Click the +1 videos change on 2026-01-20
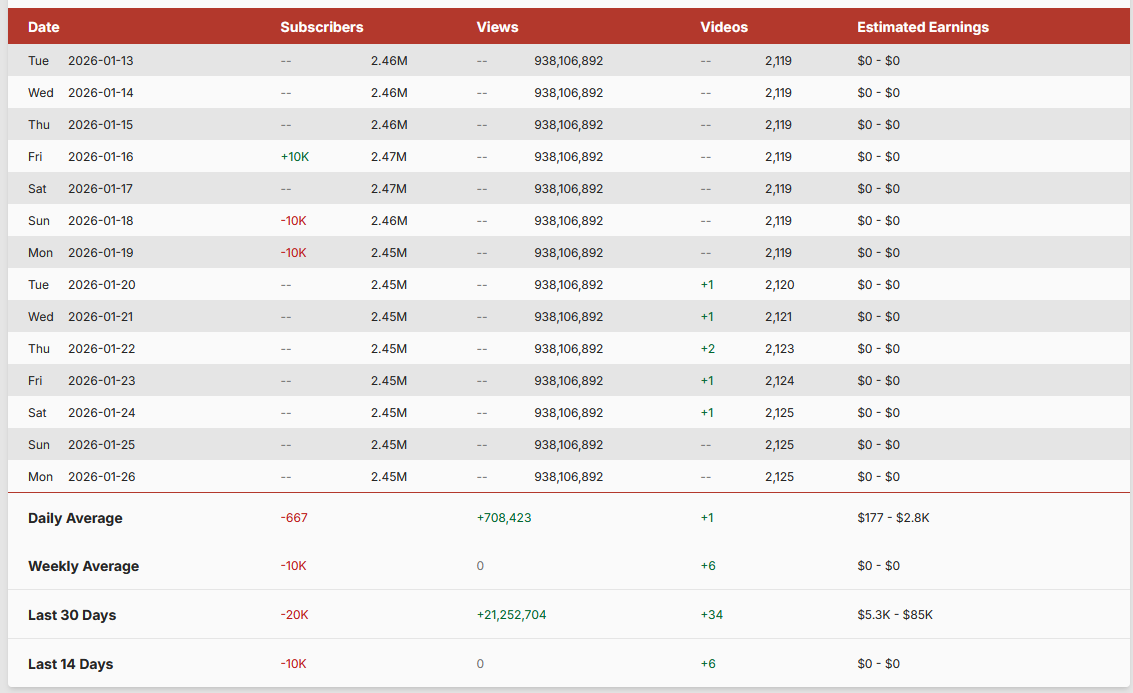Screen dimensions: 1133x693 pos(707,285)
